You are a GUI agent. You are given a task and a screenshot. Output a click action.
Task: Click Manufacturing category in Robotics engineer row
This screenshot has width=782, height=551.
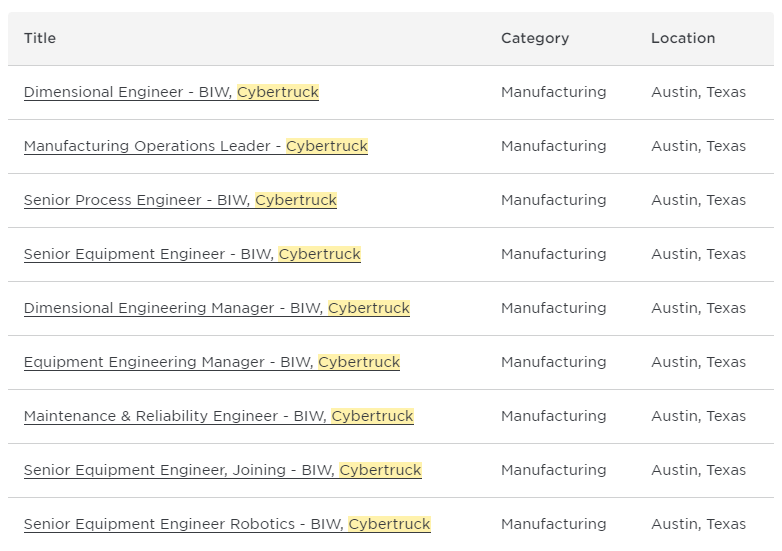(x=553, y=524)
